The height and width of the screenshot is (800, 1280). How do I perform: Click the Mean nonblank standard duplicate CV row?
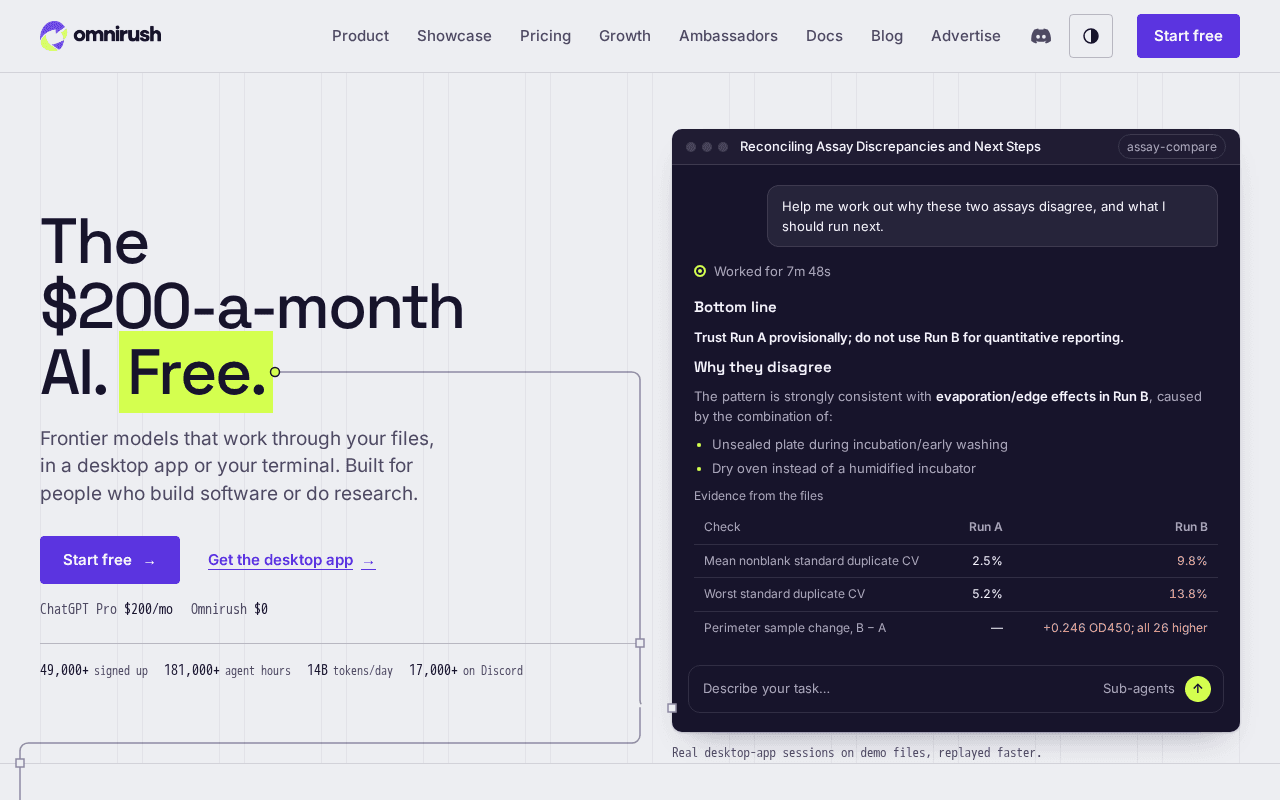(956, 561)
